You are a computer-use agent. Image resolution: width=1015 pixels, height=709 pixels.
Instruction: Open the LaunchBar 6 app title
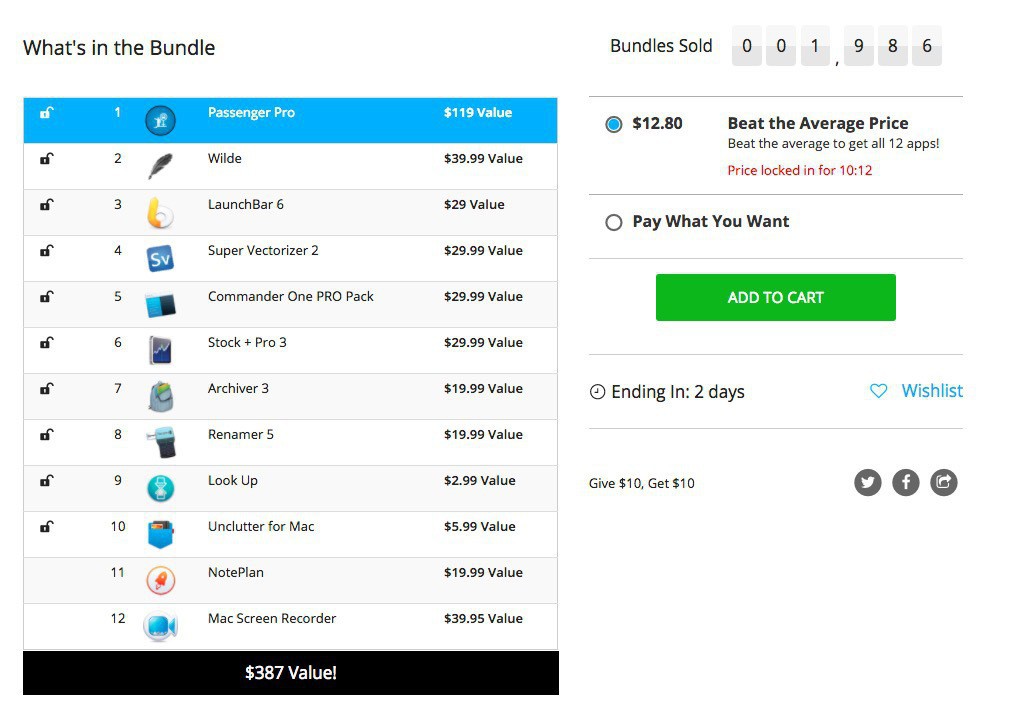pyautogui.click(x=246, y=205)
